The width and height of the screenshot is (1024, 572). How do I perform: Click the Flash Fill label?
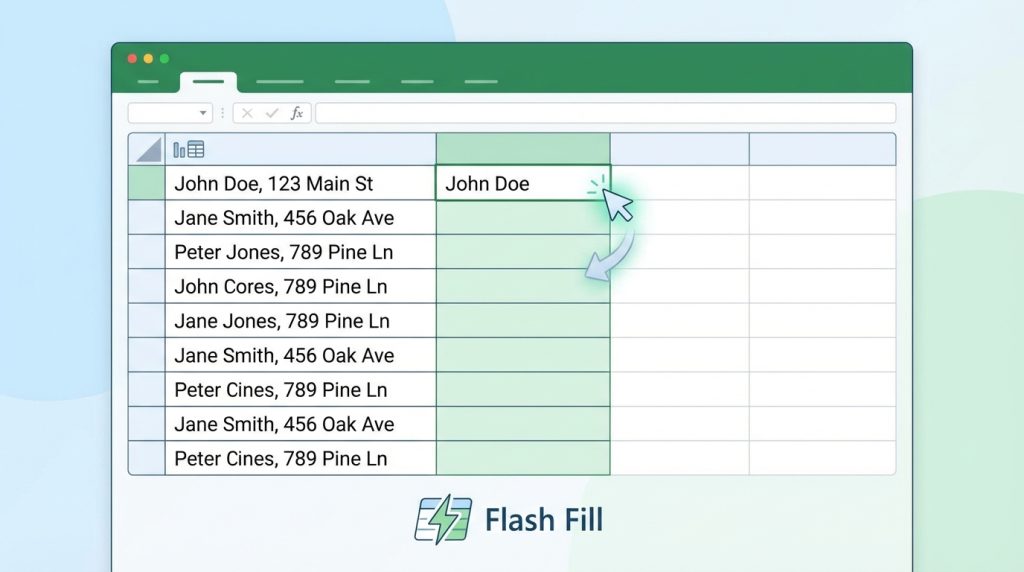point(544,520)
